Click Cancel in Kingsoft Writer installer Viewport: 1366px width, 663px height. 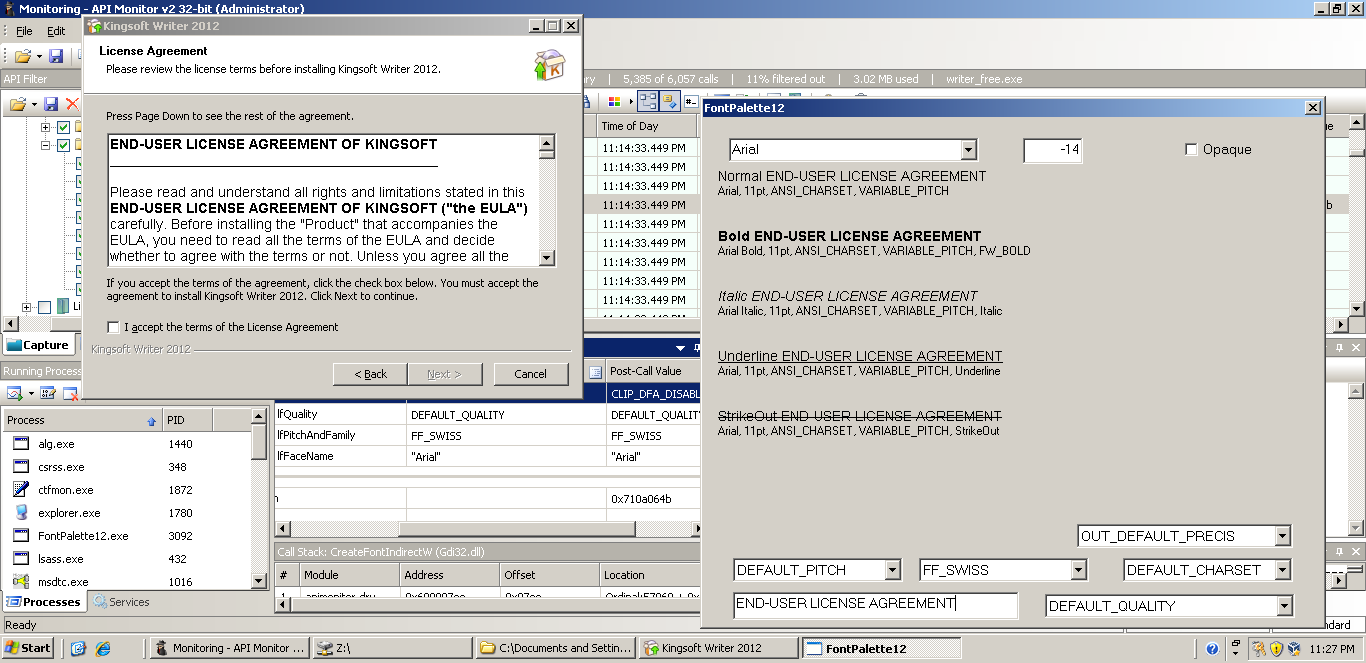531,374
